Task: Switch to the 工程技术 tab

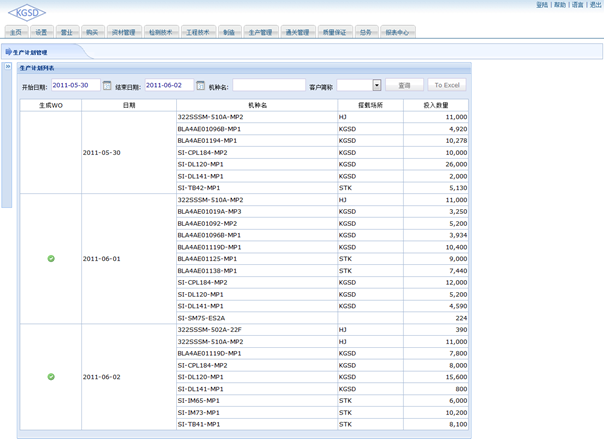Action: point(198,32)
